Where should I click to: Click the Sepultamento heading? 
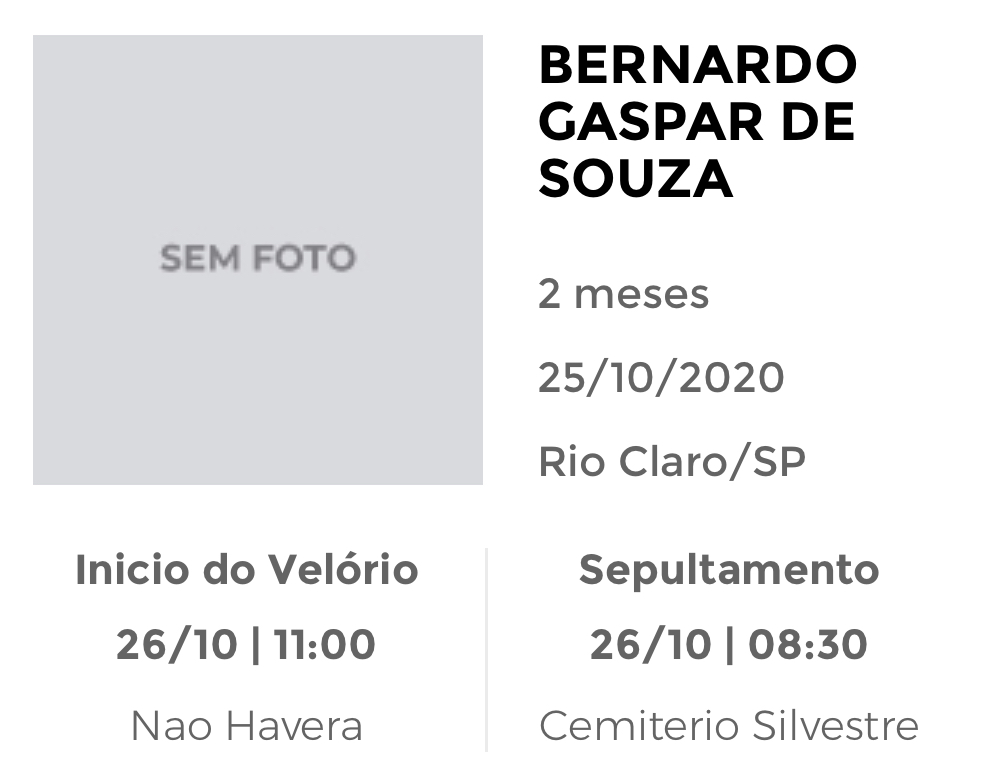pos(729,571)
